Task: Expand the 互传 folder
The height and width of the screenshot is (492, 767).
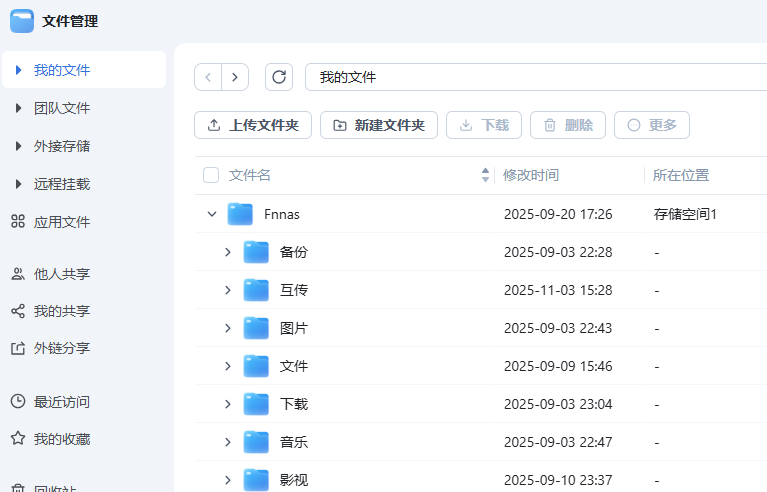Action: click(228, 290)
